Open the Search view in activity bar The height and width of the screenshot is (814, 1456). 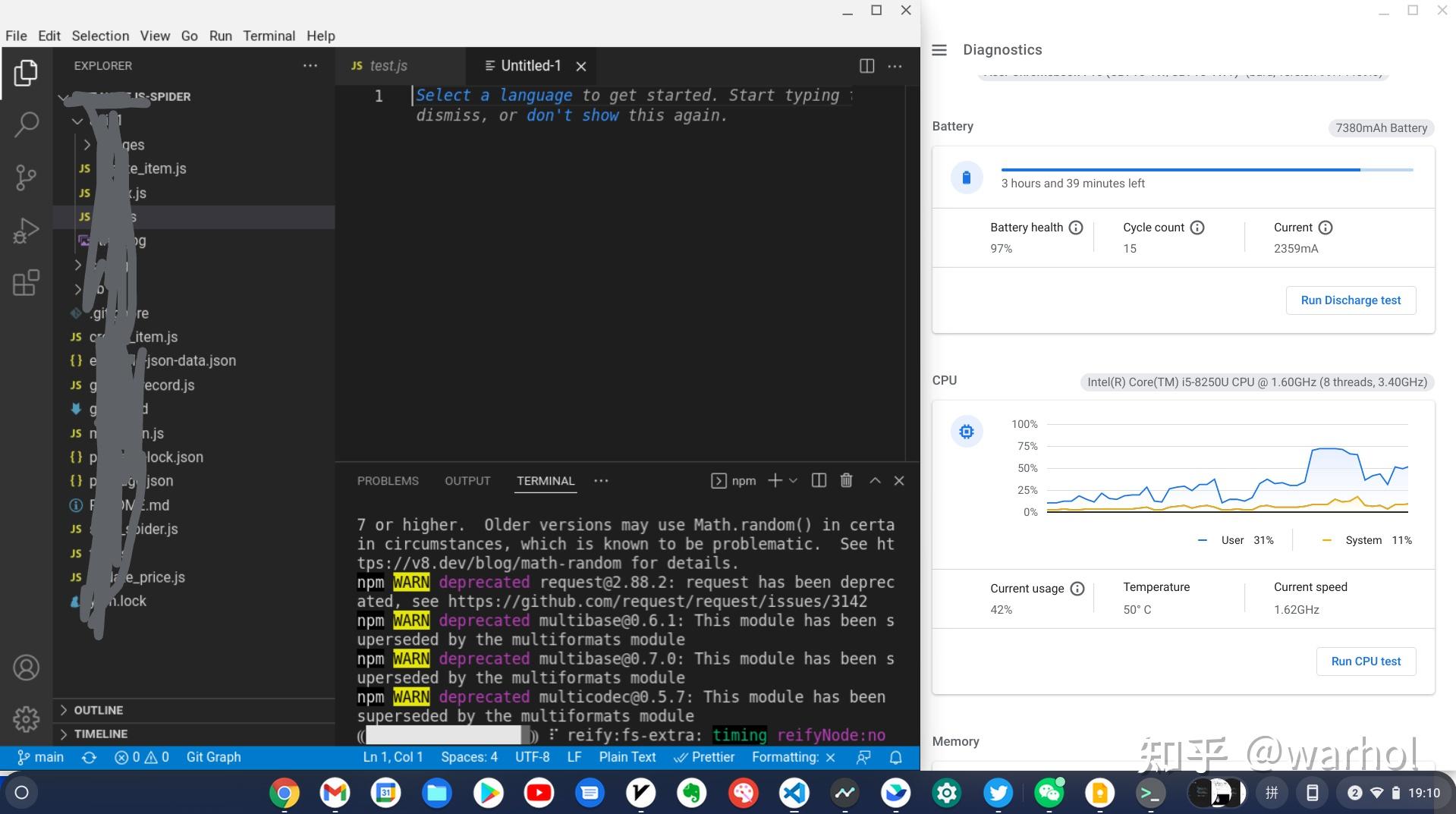pyautogui.click(x=26, y=124)
